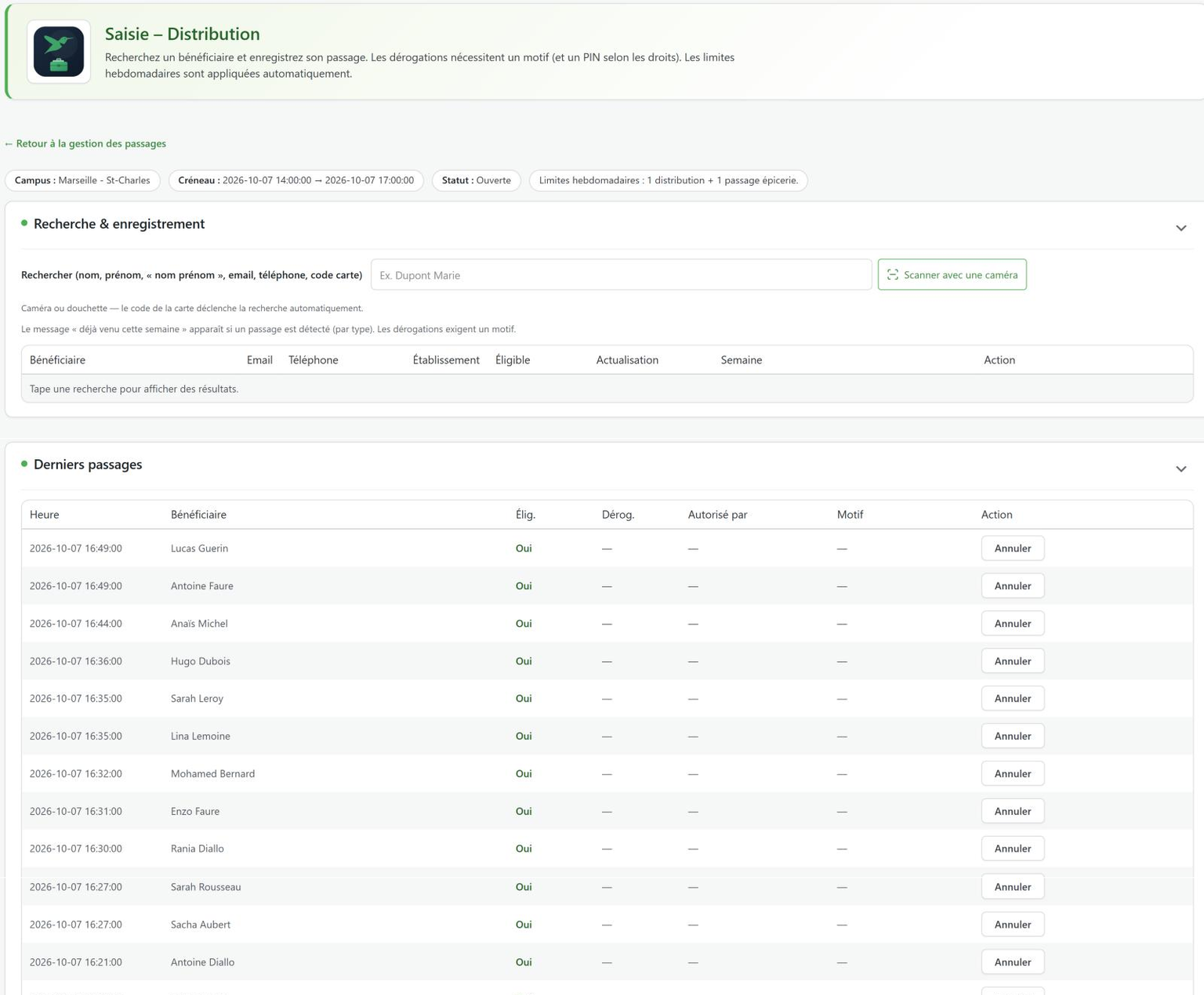
Task: Click Annuler for Enzo Faure
Action: 1012,812
